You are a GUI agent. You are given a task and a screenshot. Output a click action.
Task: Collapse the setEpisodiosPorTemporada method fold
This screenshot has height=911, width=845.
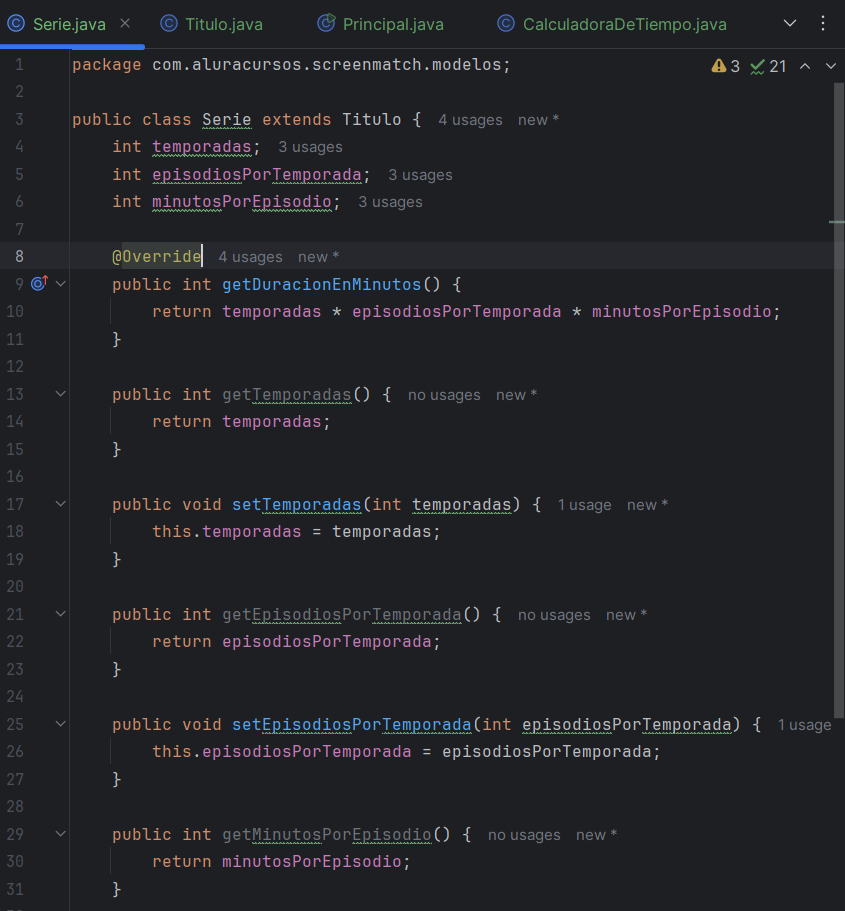tap(60, 724)
